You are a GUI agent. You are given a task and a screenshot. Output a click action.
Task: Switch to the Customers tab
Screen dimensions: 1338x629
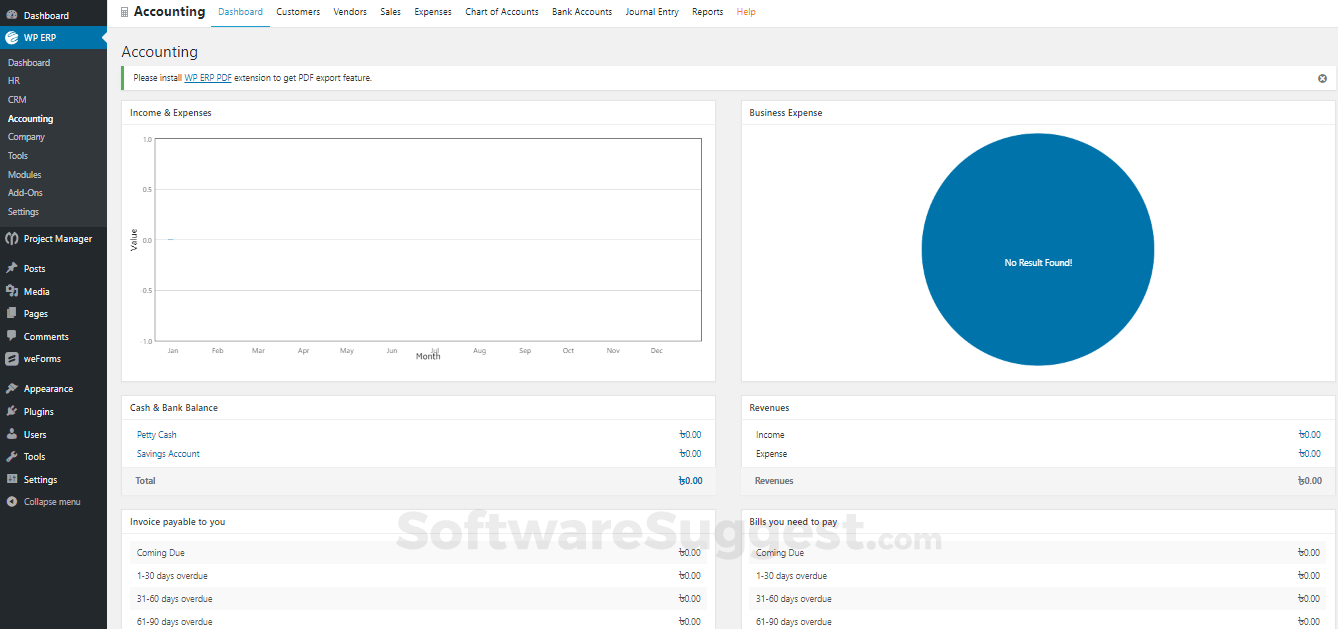[297, 12]
